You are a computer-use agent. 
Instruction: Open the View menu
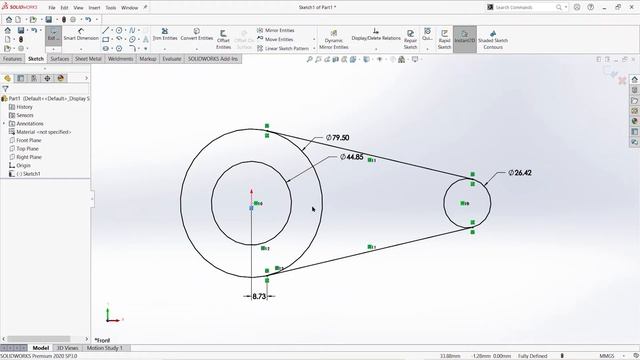[78, 7]
